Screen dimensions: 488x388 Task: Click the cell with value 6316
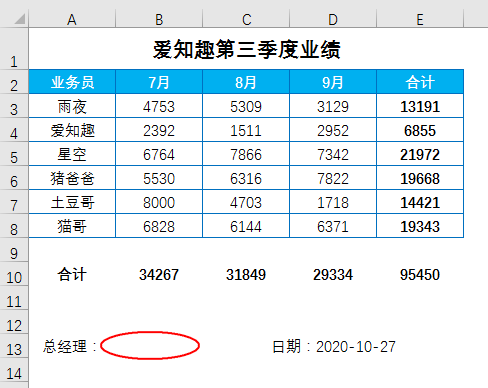246,178
